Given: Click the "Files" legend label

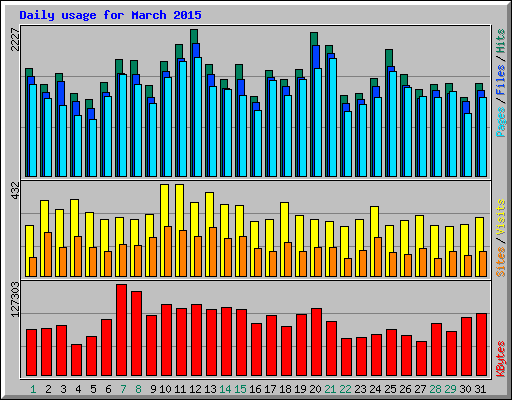Looking at the screenshot, I should 500,80.
